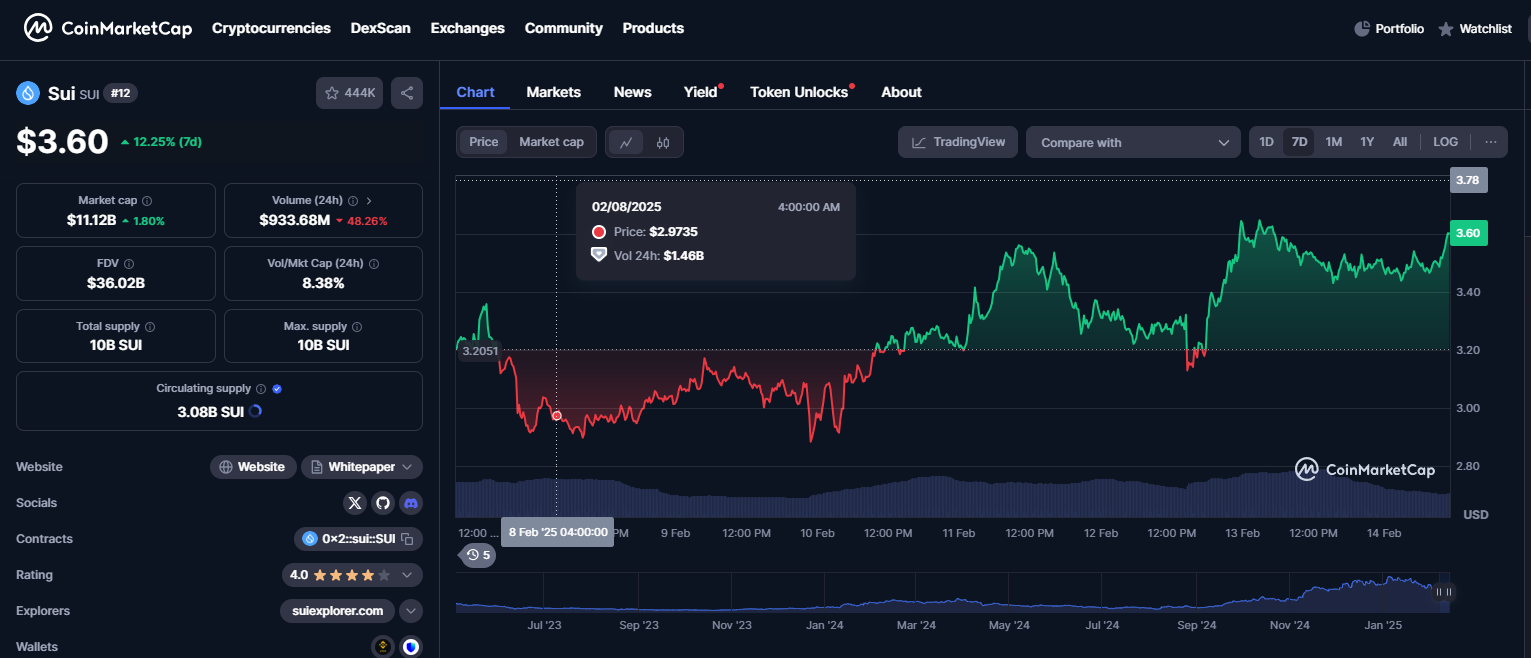Copy the 0x2::sui::SUI contract address

coord(407,539)
